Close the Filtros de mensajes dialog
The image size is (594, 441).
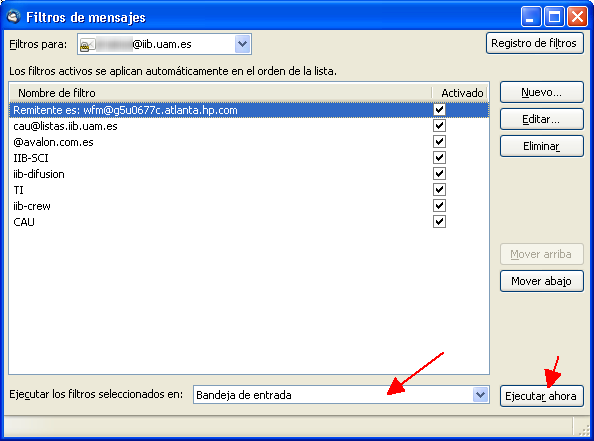point(577,17)
